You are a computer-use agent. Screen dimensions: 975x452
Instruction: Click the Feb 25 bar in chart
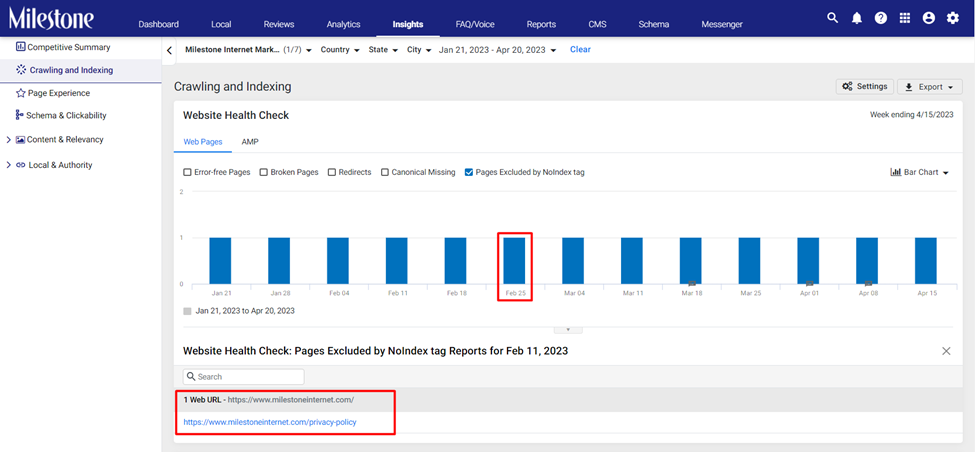(514, 261)
